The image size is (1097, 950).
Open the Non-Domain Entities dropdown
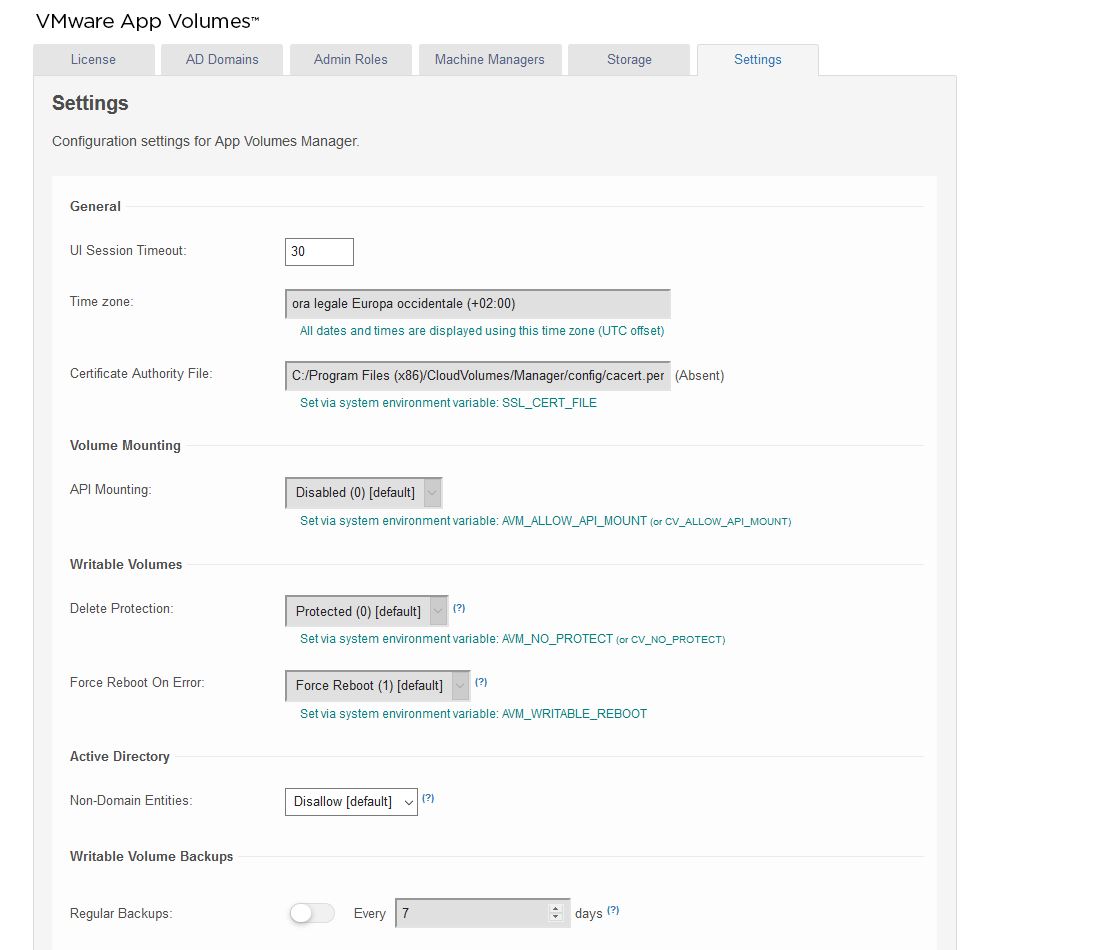[351, 802]
